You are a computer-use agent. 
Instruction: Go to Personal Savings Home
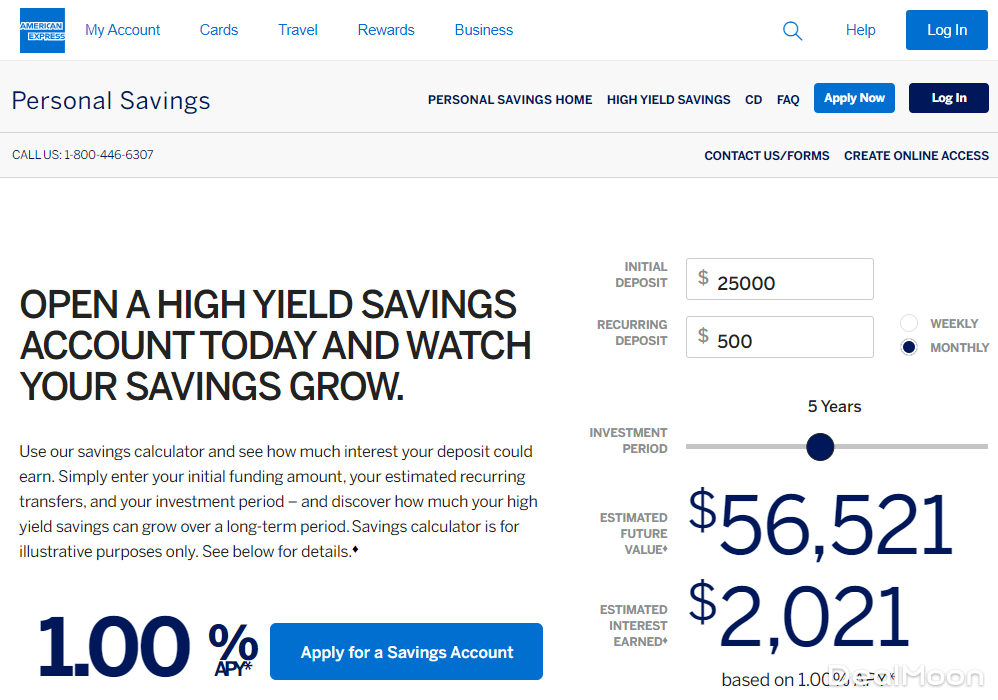click(x=510, y=100)
